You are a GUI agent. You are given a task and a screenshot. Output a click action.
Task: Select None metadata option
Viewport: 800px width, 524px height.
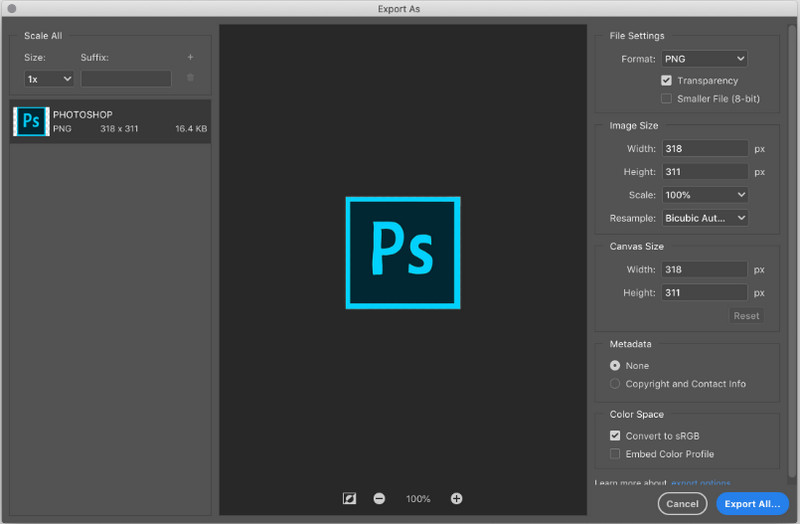pos(615,366)
